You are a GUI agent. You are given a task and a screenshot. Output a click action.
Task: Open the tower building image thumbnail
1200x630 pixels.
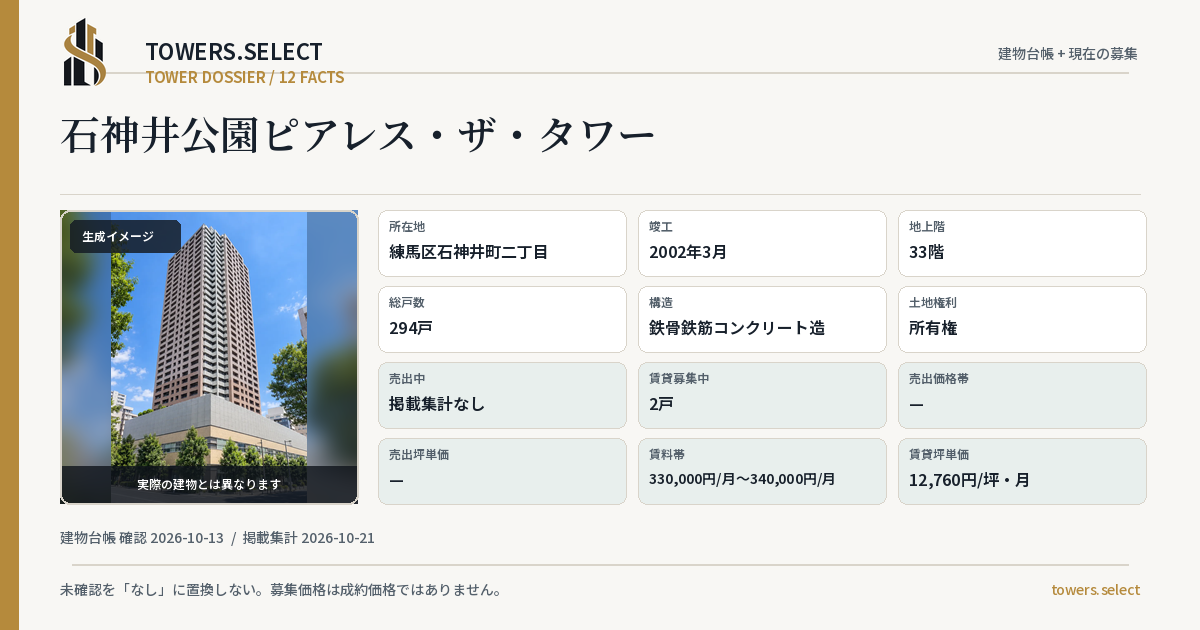point(209,357)
